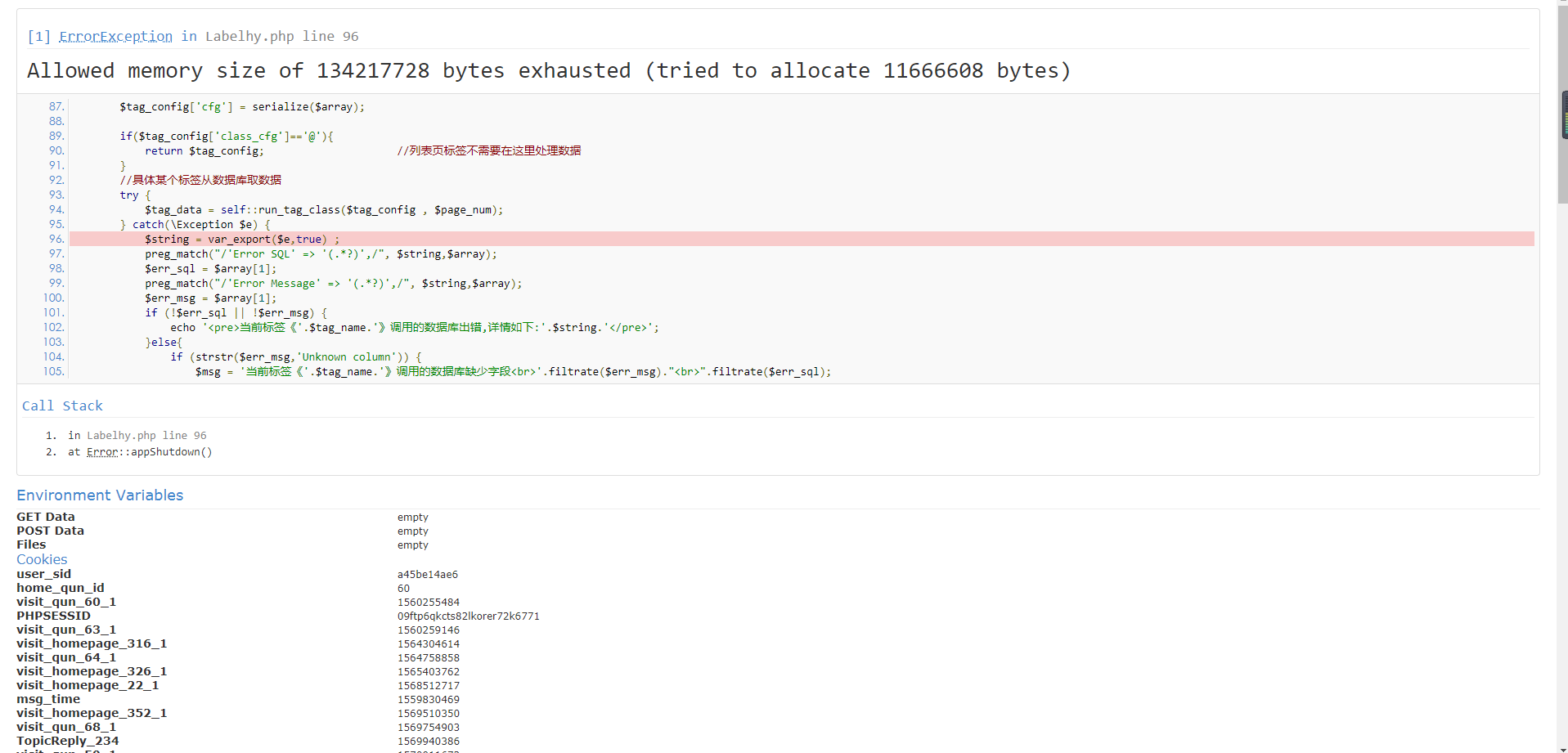
Task: Click the POST Data label
Action: (50, 531)
